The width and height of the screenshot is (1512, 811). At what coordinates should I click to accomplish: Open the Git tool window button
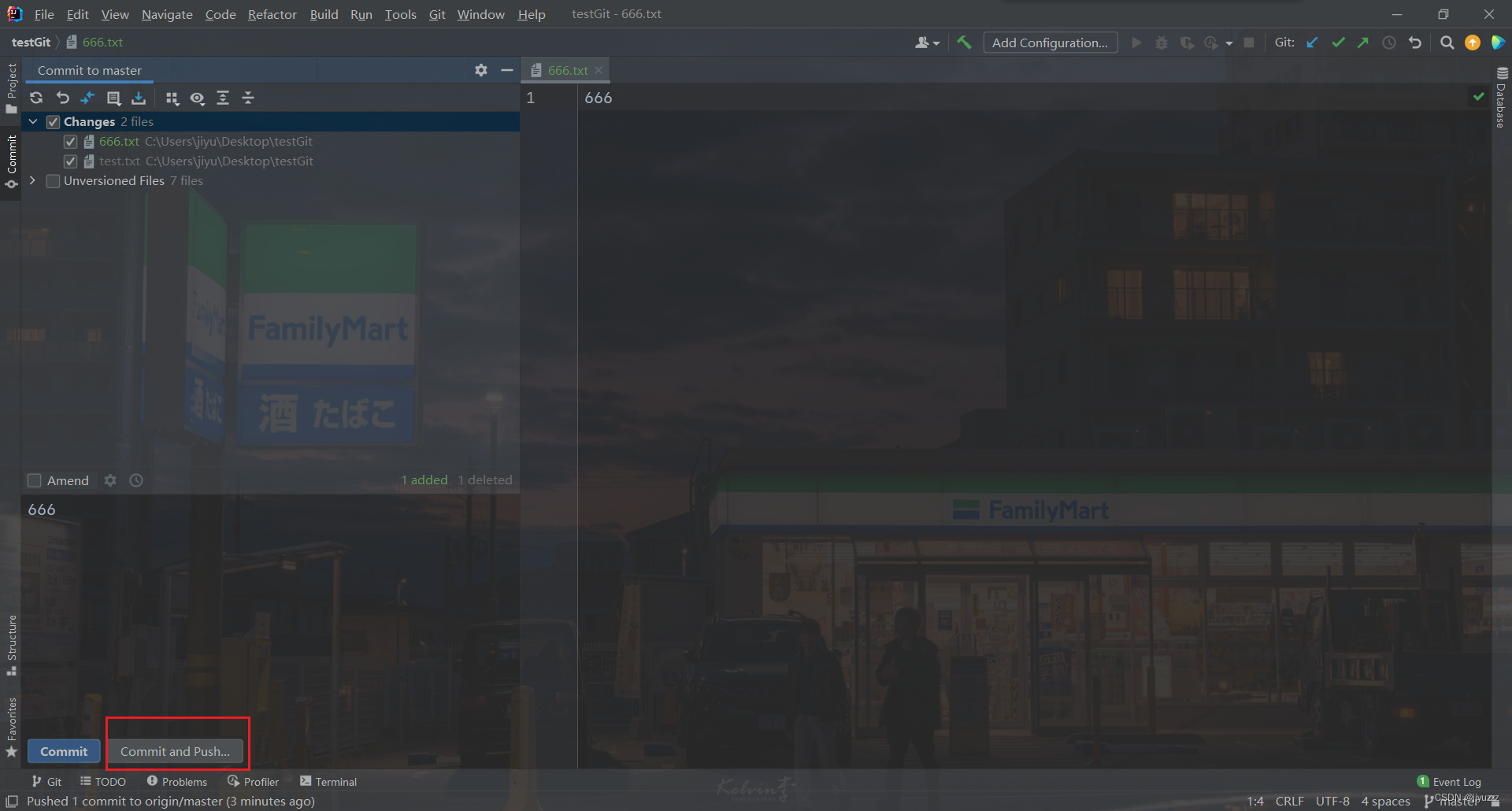tap(46, 782)
